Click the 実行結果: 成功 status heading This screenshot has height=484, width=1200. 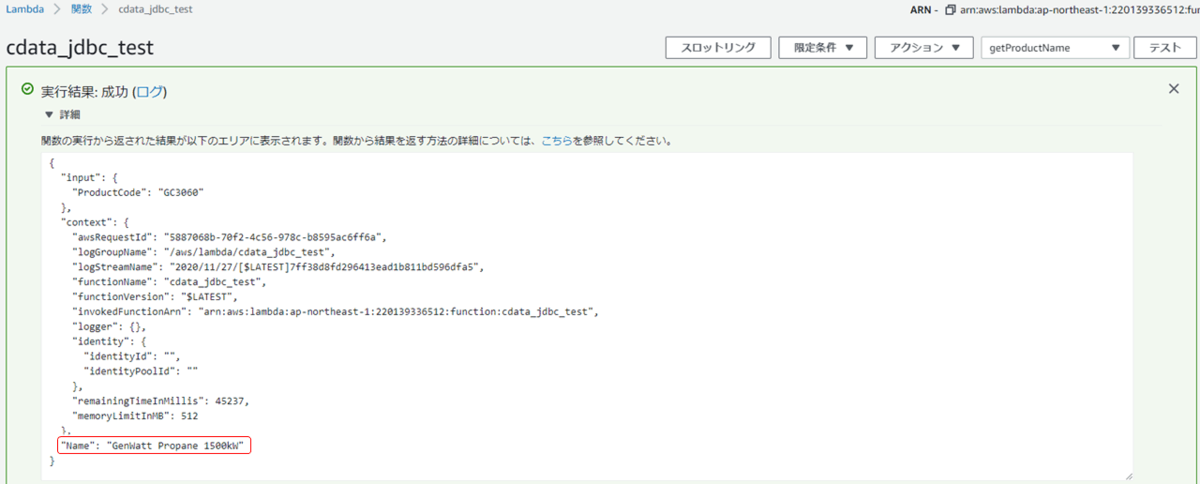pos(85,91)
